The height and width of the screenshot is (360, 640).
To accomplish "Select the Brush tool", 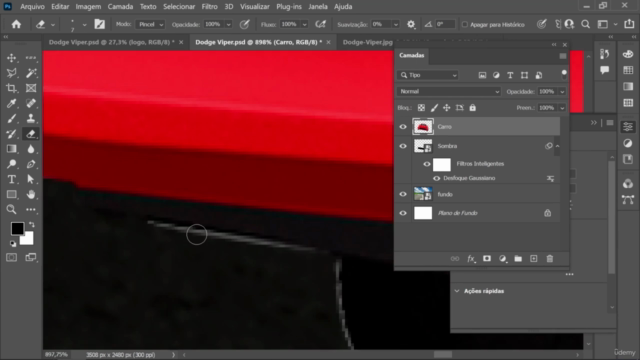I will click(11, 118).
